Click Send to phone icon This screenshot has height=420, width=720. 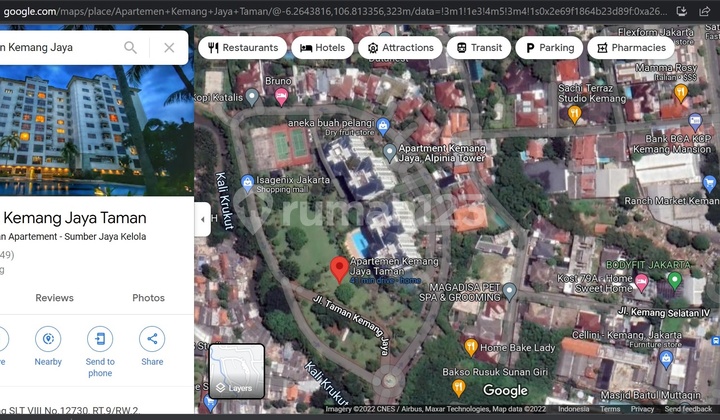(100, 339)
